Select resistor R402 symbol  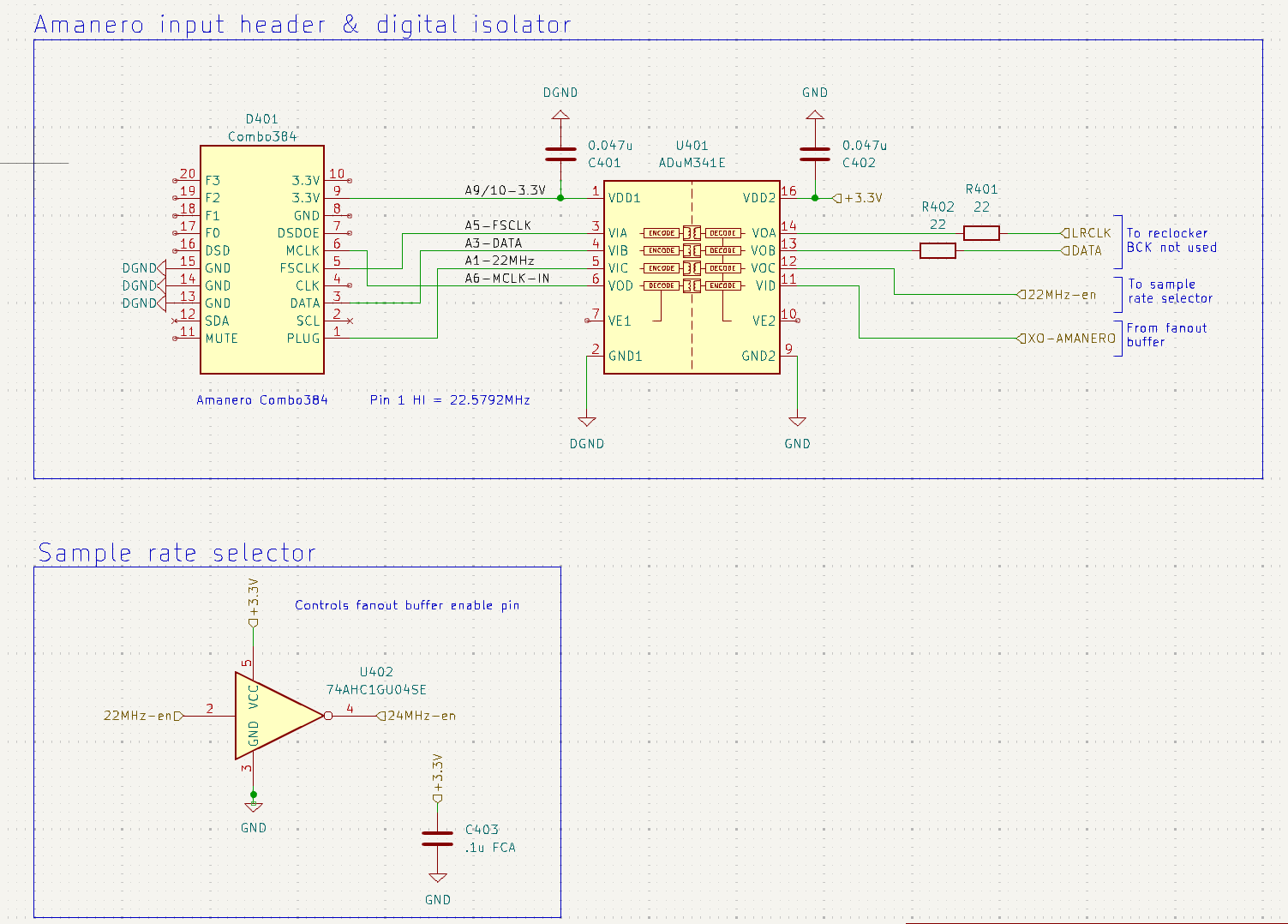point(938,250)
